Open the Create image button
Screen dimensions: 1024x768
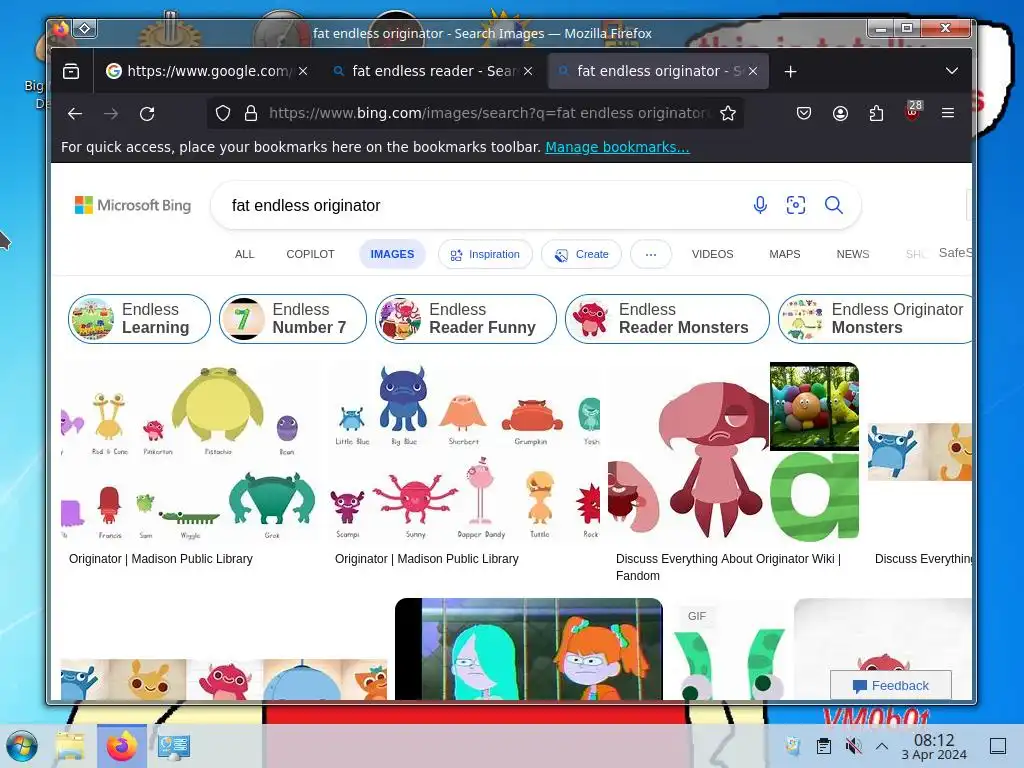pyautogui.click(x=581, y=254)
